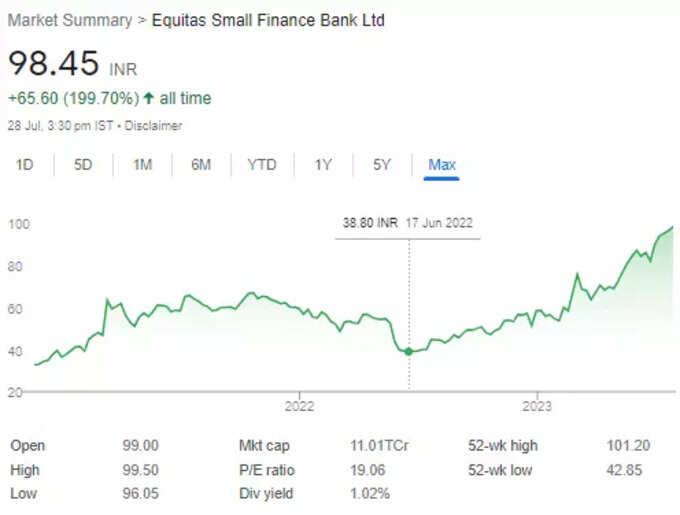Select the YTD range tab
The height and width of the screenshot is (515, 680).
click(x=262, y=165)
